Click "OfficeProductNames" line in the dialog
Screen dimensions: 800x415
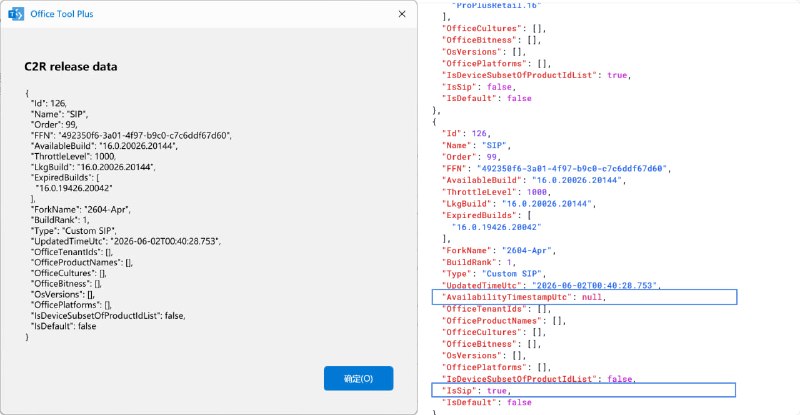82,262
